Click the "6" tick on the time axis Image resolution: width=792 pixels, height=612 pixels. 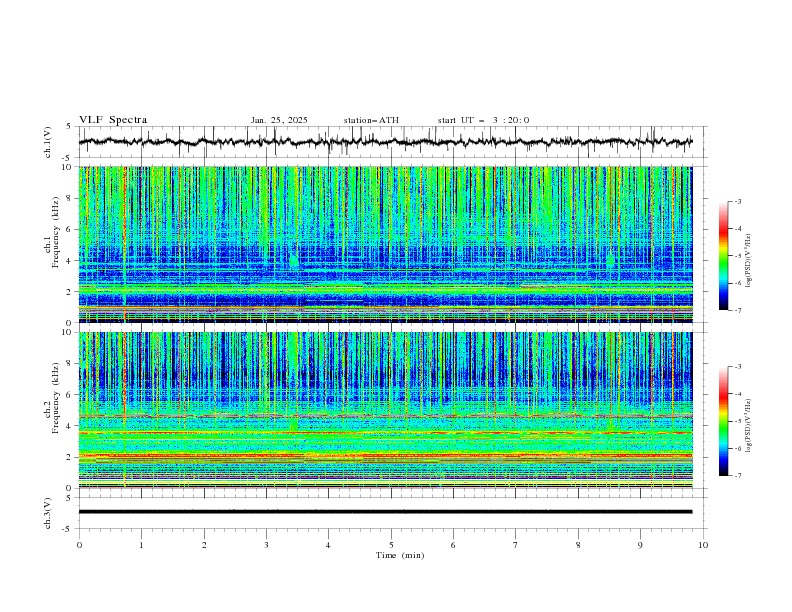point(453,545)
